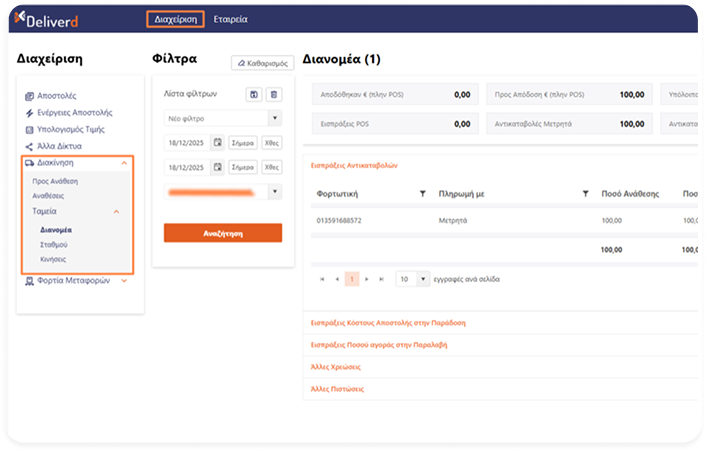Open Αποστολές in the sidebar

[57, 96]
